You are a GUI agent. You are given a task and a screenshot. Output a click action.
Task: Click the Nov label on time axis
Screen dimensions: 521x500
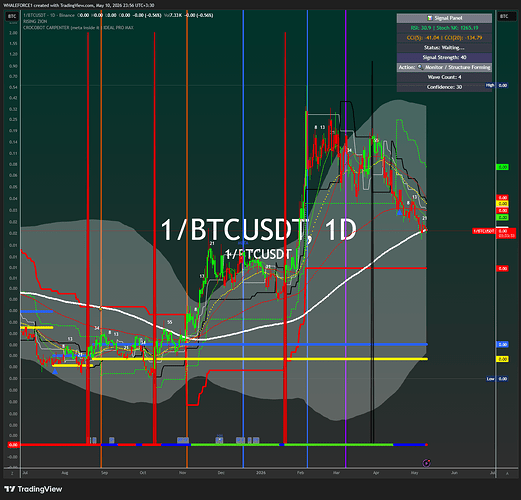click(x=182, y=473)
